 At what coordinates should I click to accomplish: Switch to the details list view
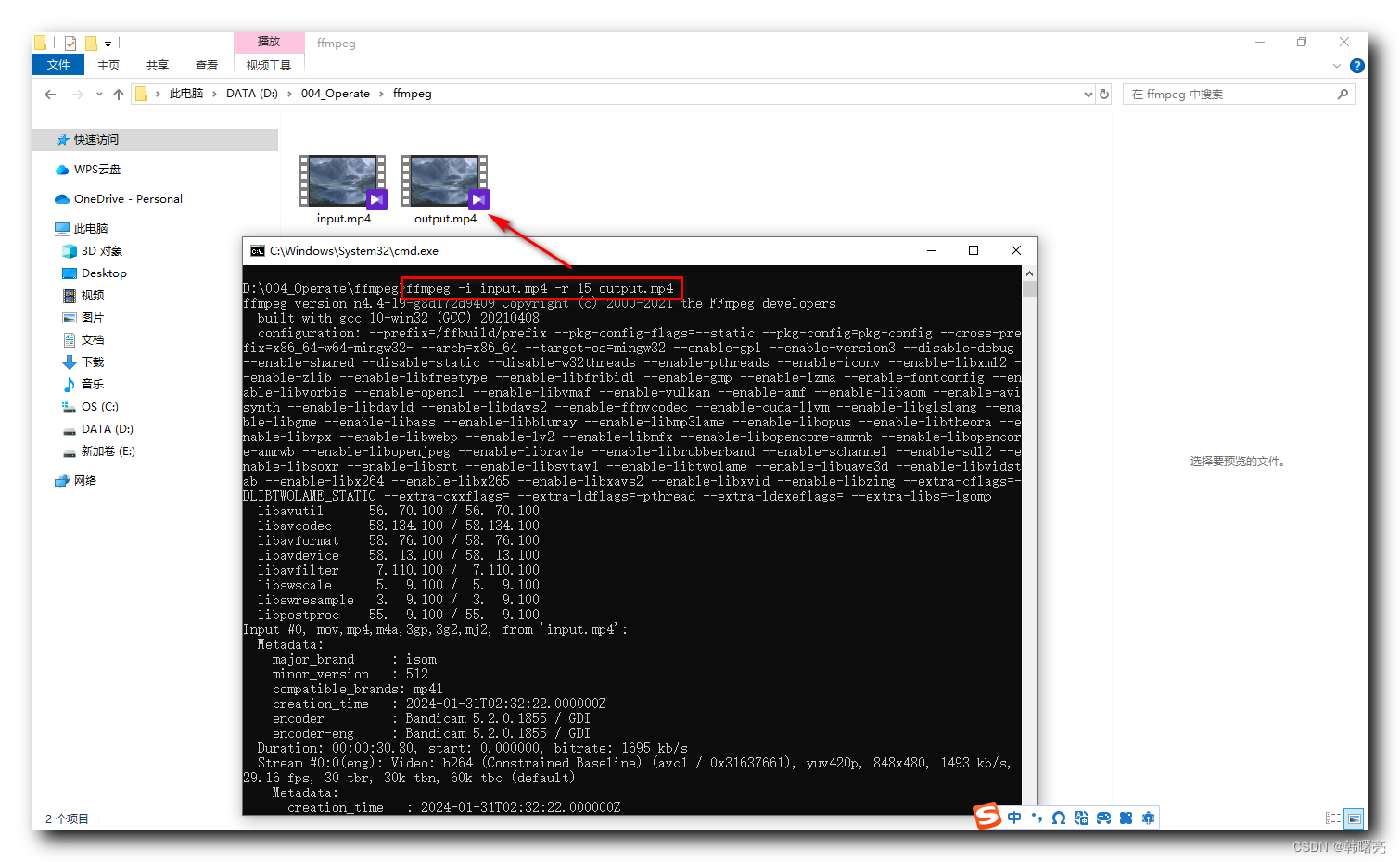(1333, 818)
